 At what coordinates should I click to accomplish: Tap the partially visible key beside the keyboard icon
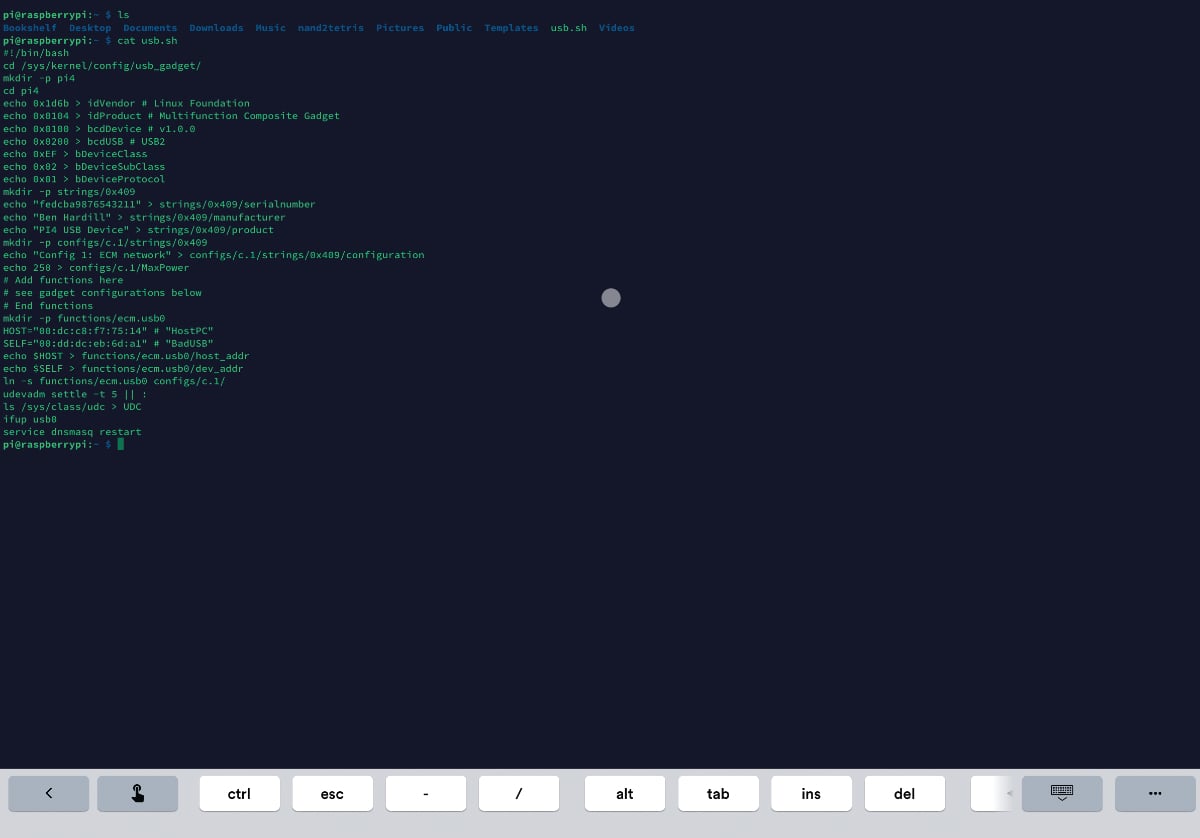(x=988, y=793)
